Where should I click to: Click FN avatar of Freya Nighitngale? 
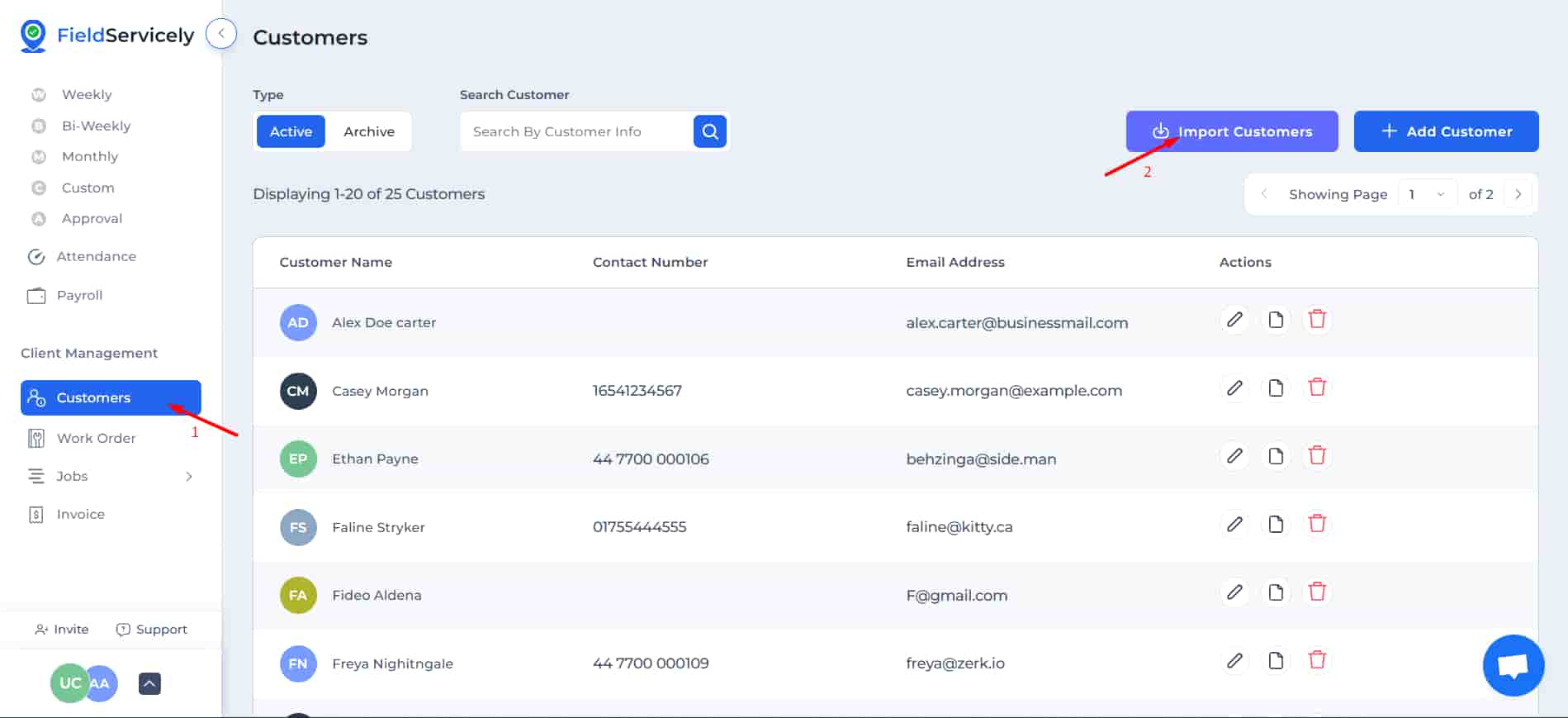pyautogui.click(x=298, y=663)
